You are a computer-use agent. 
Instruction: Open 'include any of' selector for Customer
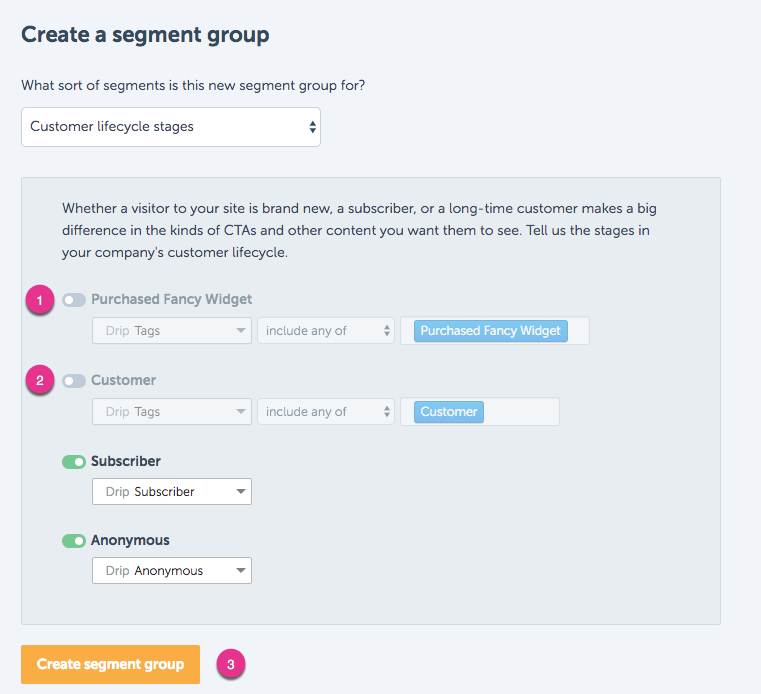click(x=326, y=412)
